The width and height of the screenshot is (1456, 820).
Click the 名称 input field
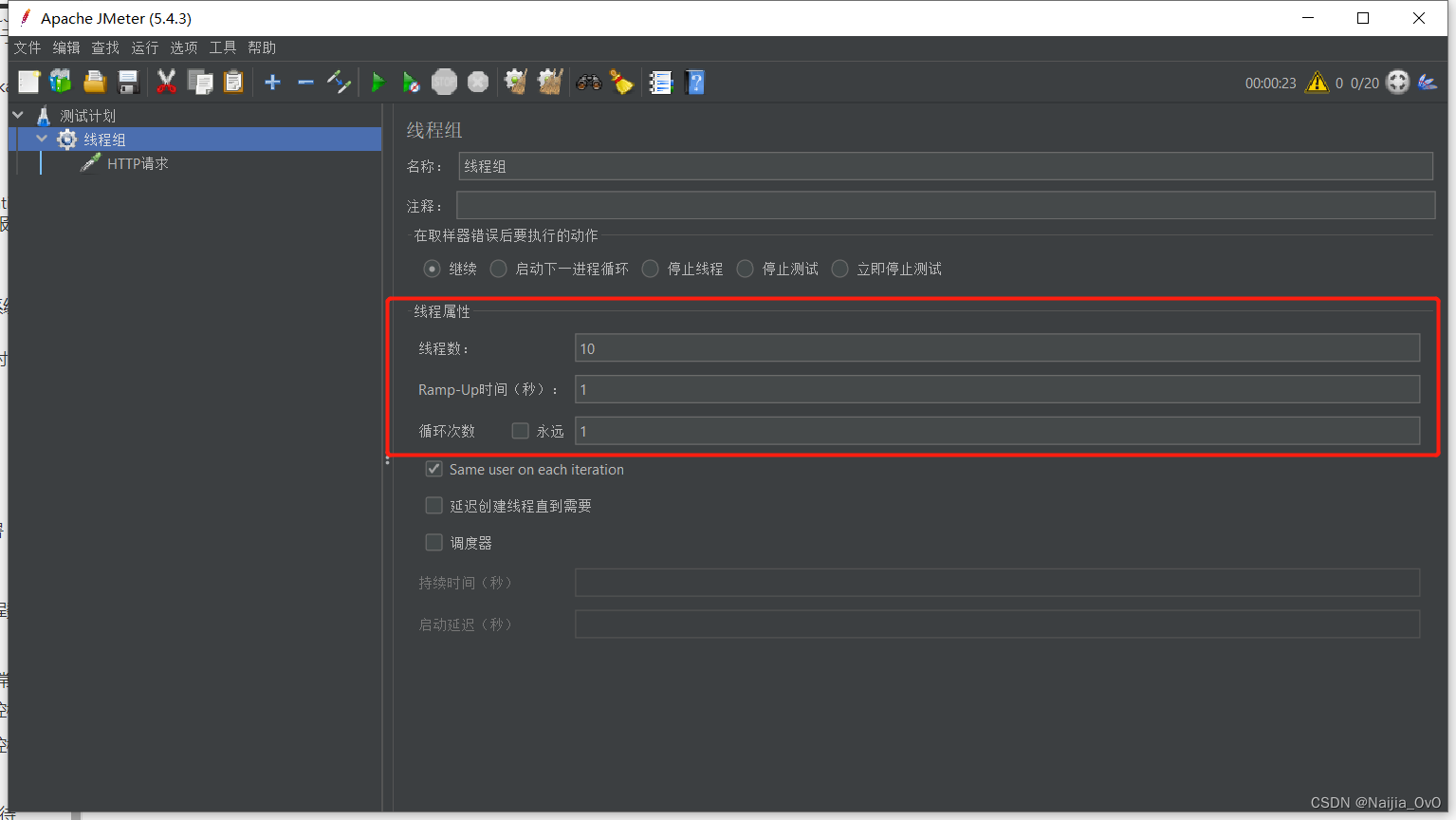coord(946,166)
